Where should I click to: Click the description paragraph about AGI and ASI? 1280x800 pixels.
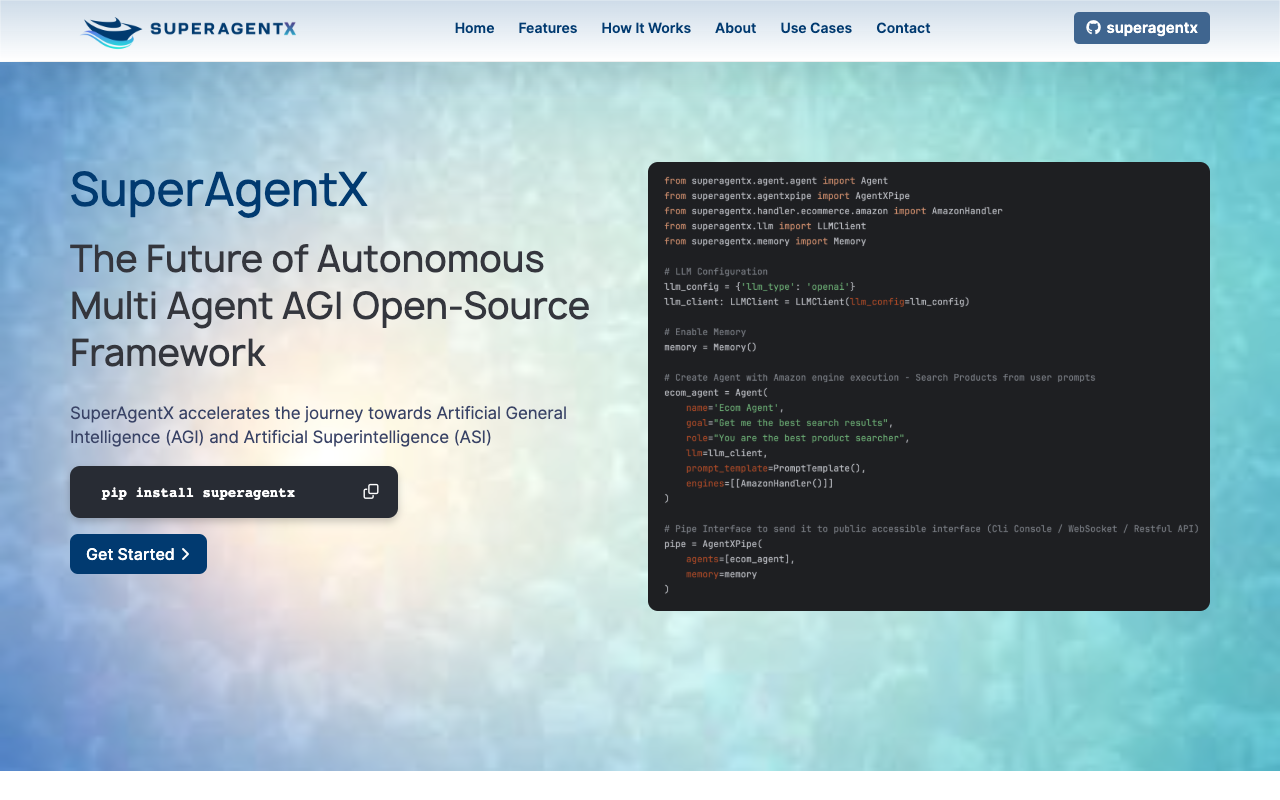pyautogui.click(x=318, y=425)
